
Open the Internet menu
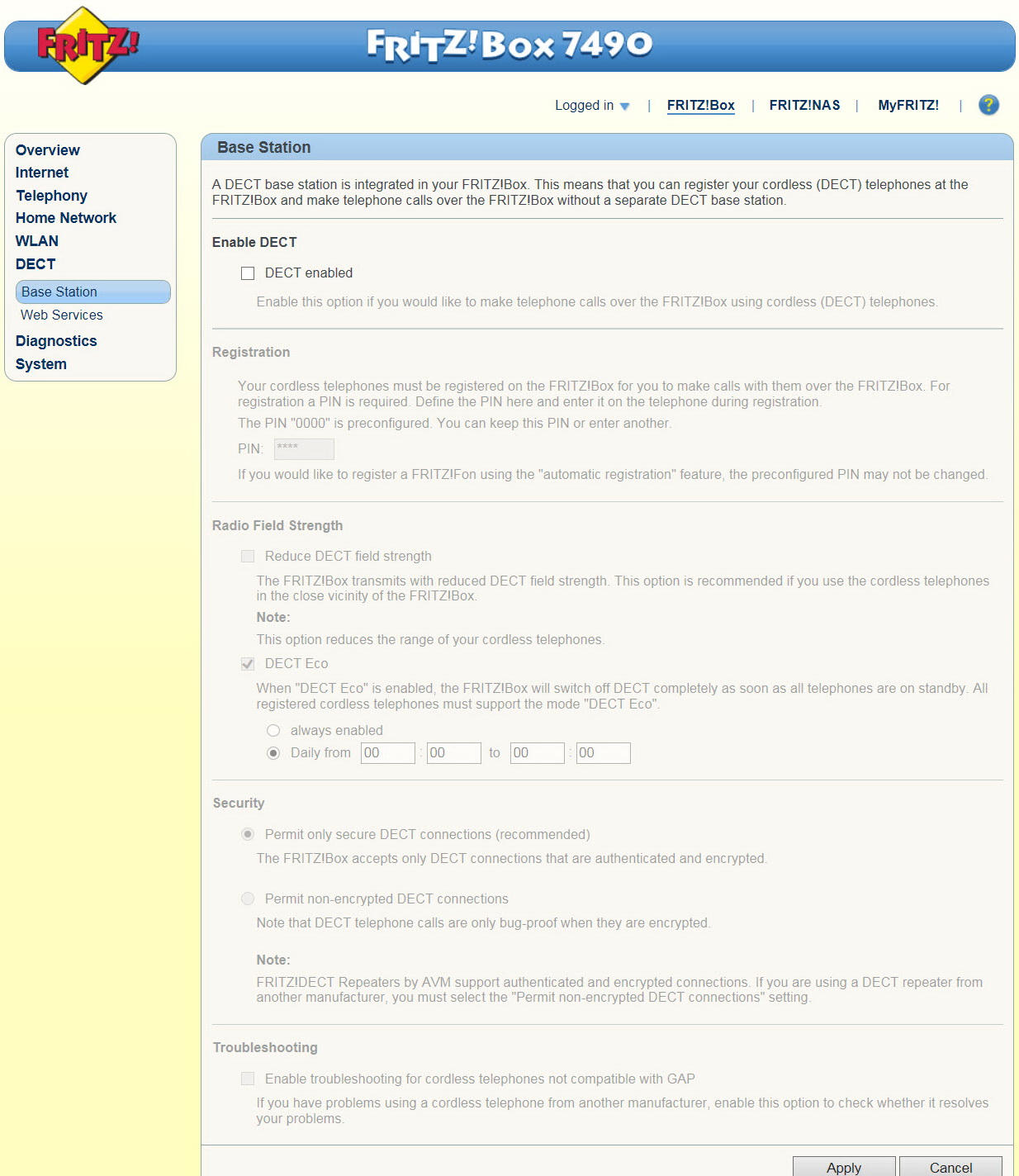point(42,173)
